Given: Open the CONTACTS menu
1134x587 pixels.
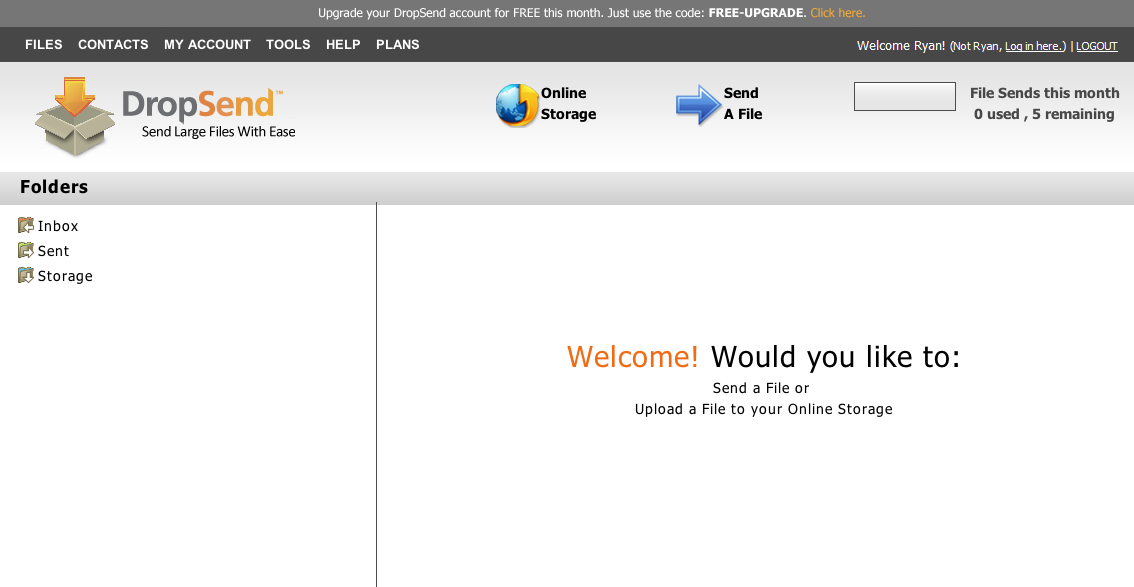Looking at the screenshot, I should point(113,45).
